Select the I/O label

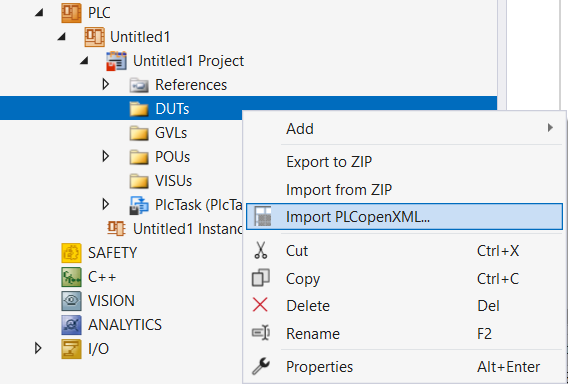click(x=99, y=348)
